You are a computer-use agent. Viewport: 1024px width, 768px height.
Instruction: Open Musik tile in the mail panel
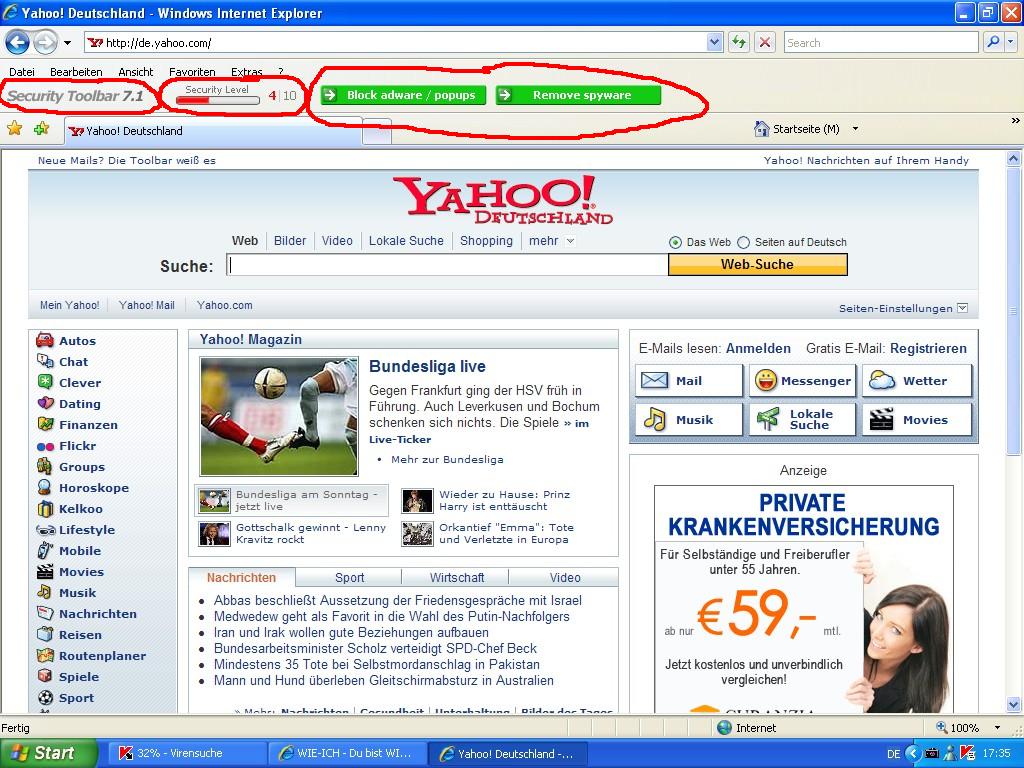[x=688, y=419]
